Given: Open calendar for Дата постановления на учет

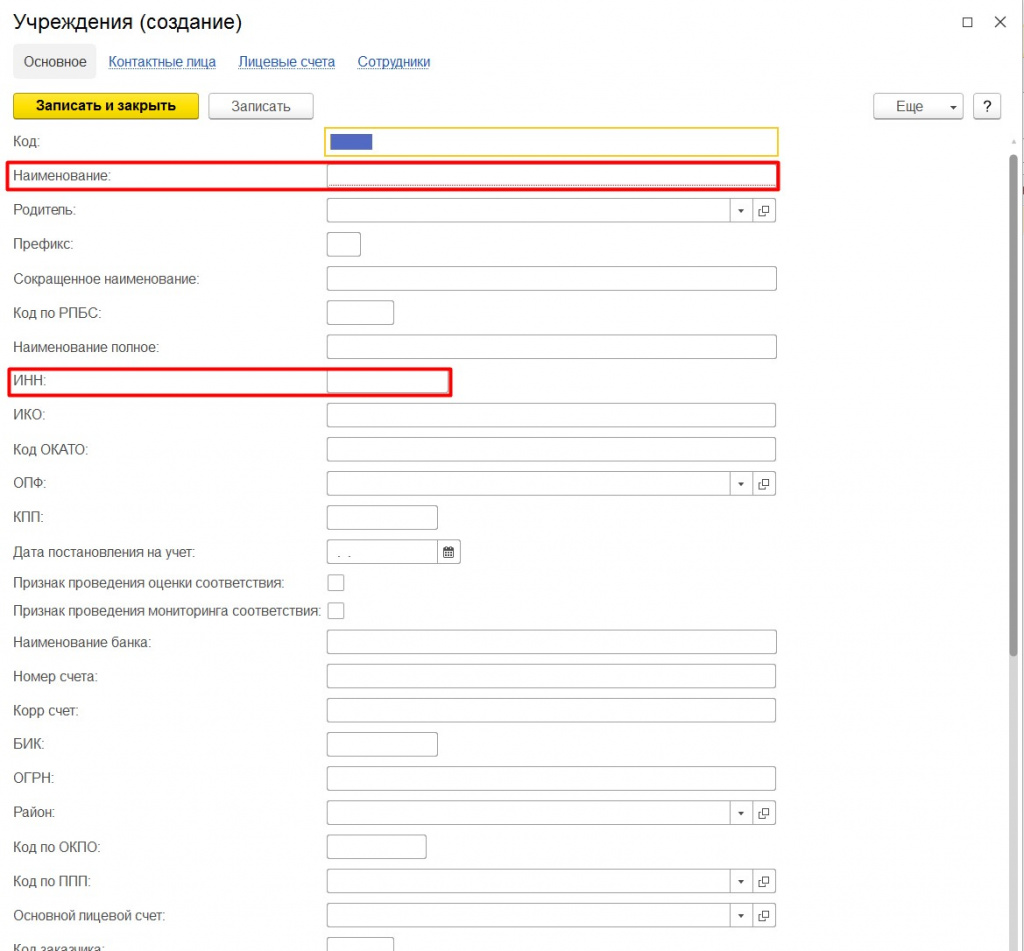Looking at the screenshot, I should click(449, 552).
